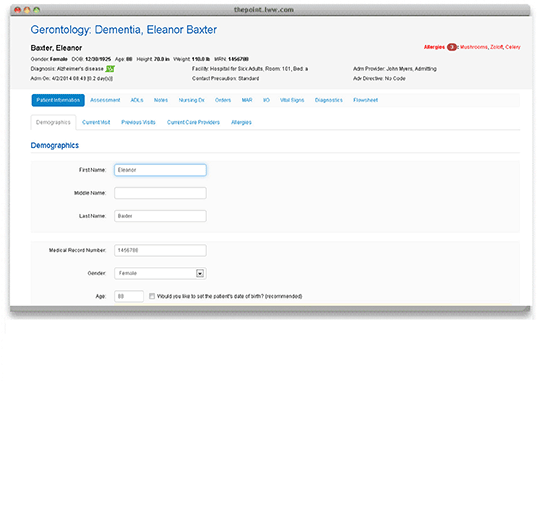Open the Current Care Providers sub-tab
Screen dimensions: 539x520
pos(193,122)
